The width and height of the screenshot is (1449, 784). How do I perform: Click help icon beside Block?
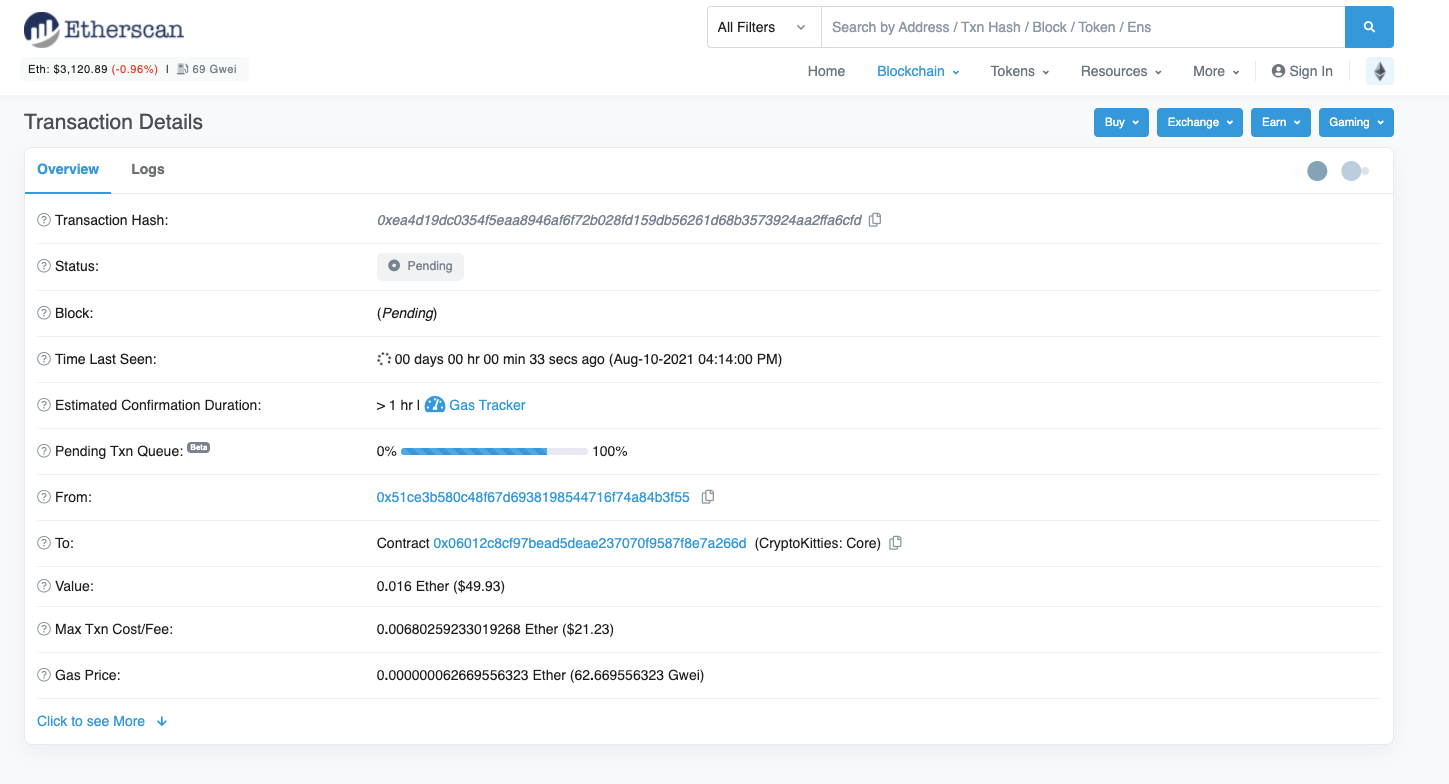coord(44,313)
